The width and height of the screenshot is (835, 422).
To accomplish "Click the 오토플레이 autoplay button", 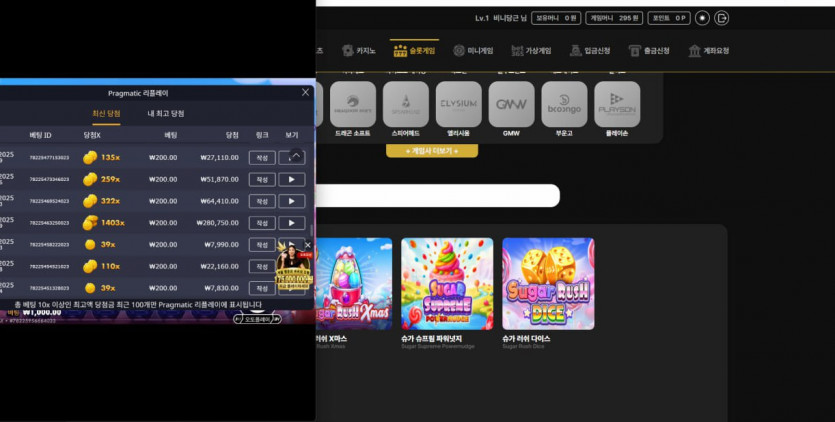I will (x=257, y=319).
